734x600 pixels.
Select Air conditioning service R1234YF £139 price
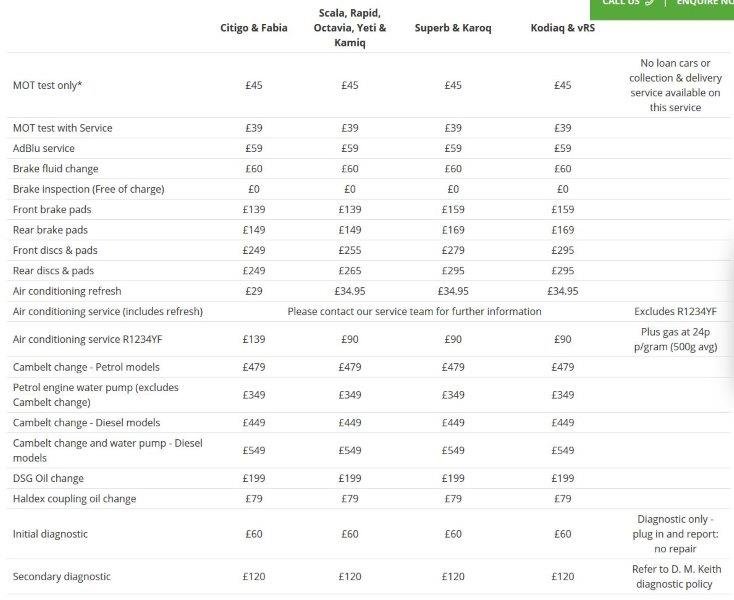click(x=254, y=339)
